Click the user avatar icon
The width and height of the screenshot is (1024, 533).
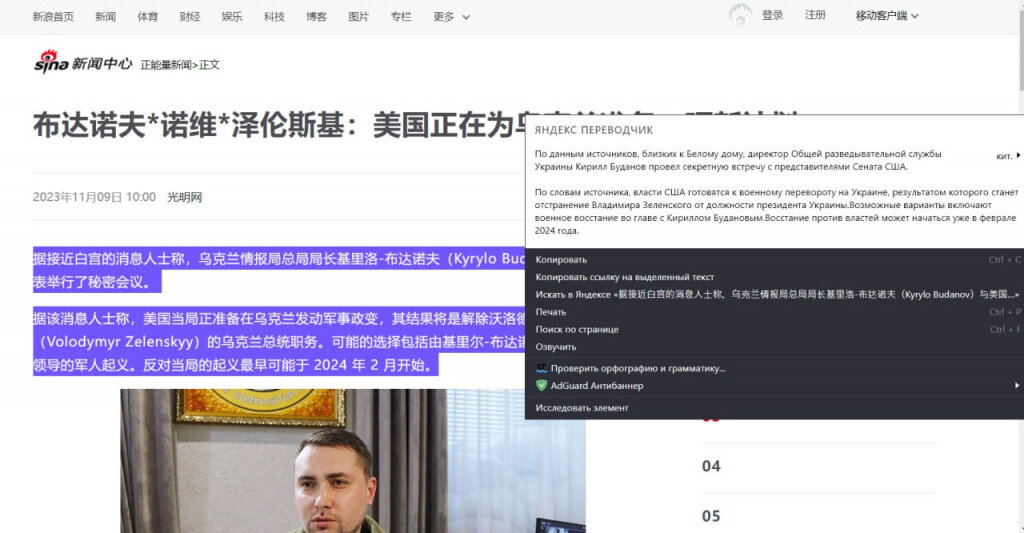click(x=740, y=15)
